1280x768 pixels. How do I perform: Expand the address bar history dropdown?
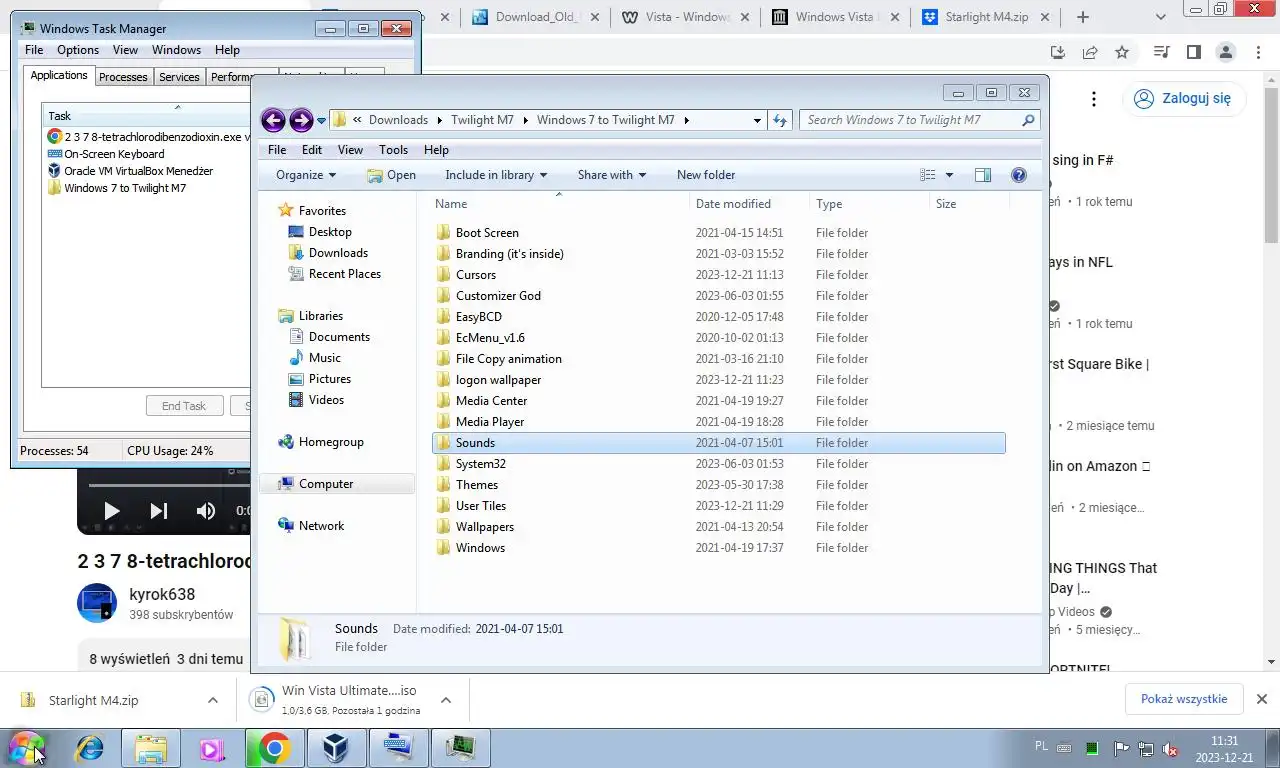757,120
